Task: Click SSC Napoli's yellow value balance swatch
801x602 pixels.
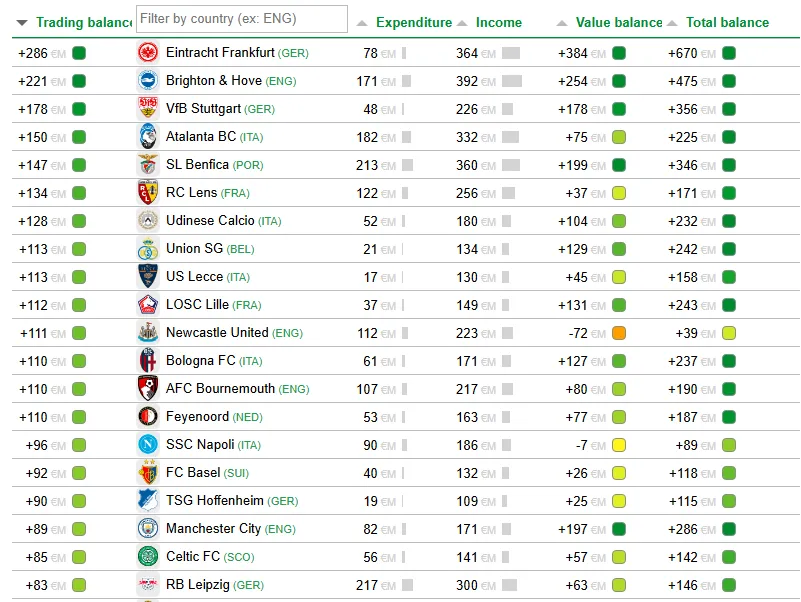Action: (619, 445)
